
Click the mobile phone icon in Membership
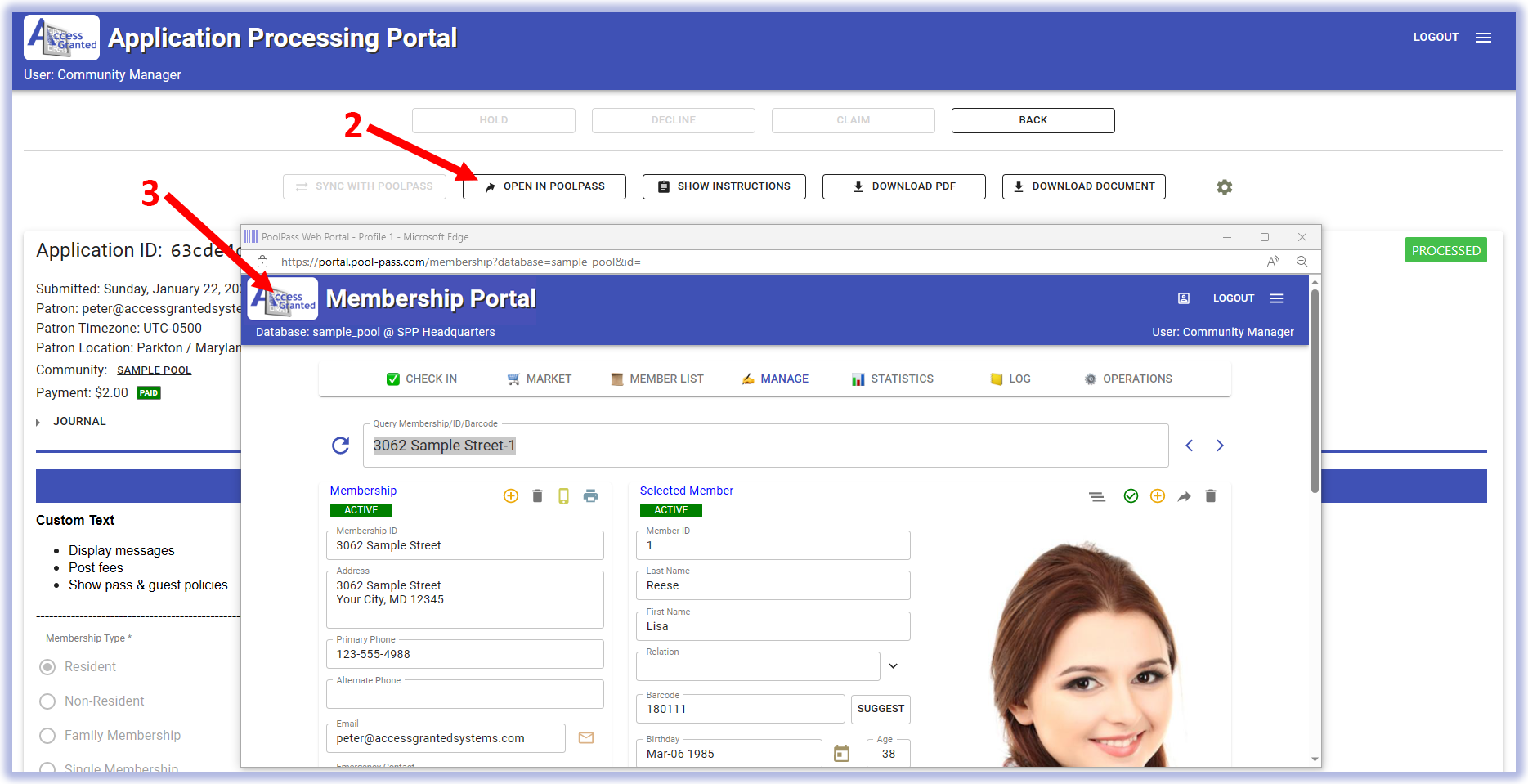pyautogui.click(x=563, y=496)
